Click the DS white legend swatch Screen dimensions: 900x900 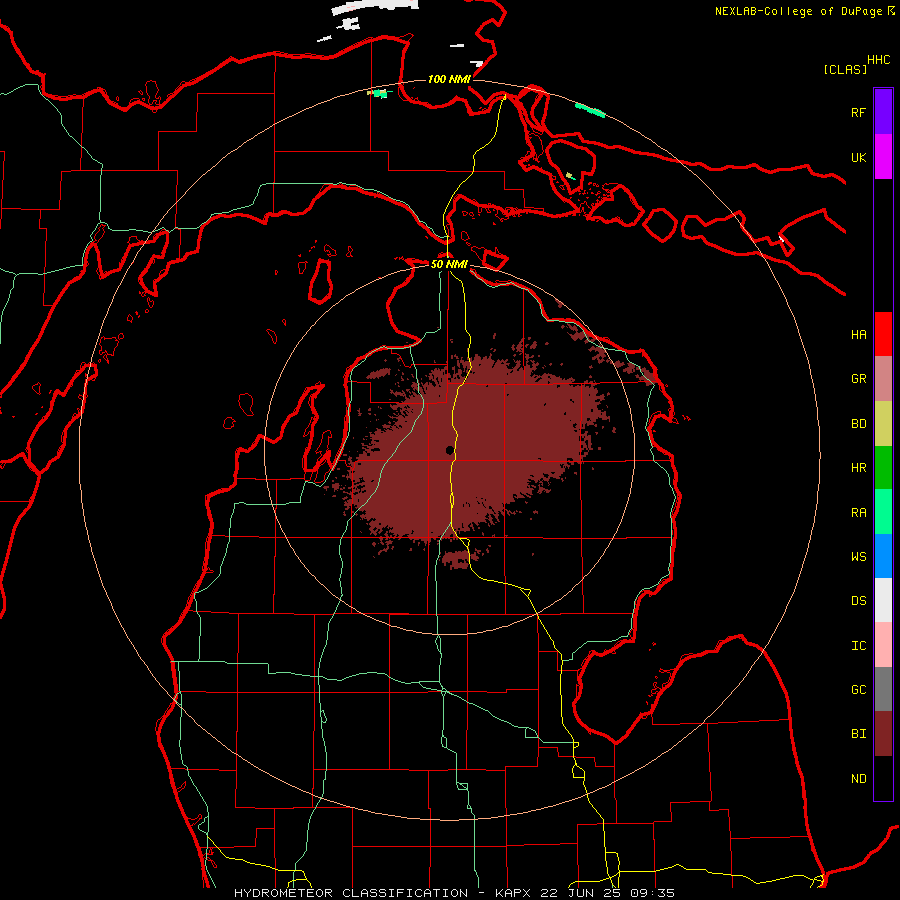click(x=883, y=600)
